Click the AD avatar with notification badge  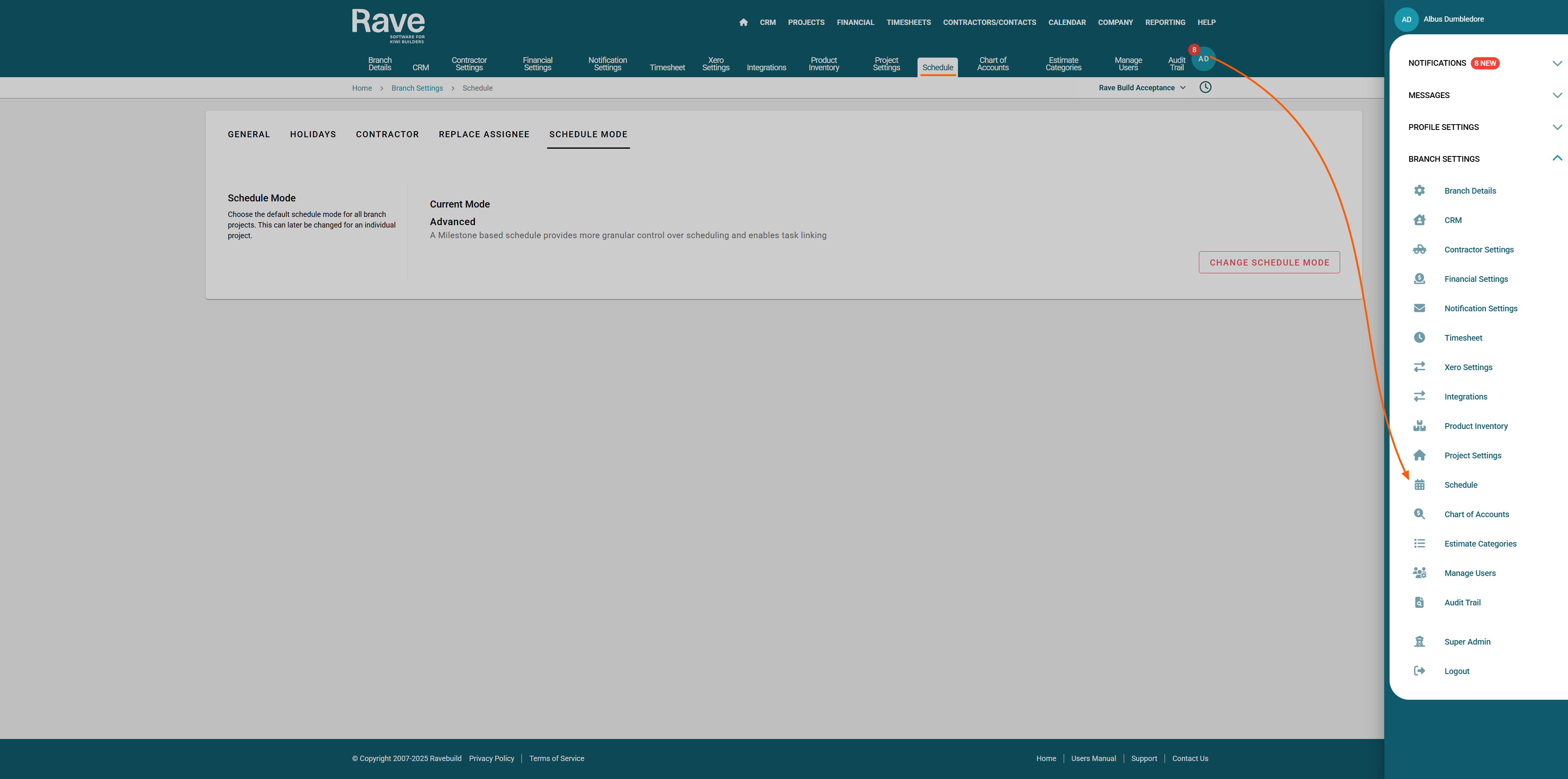click(1203, 59)
